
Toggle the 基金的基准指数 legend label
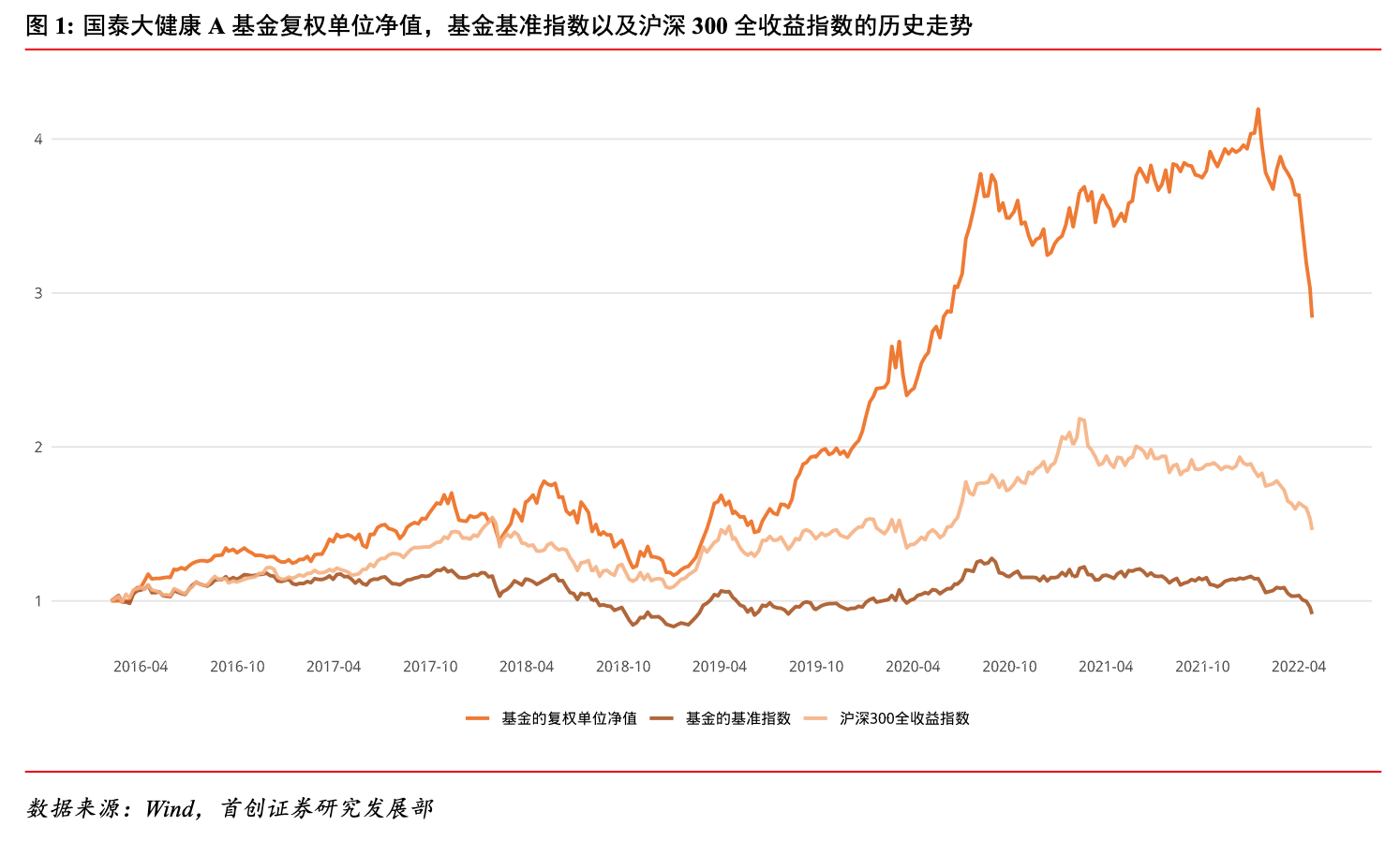tap(738, 718)
